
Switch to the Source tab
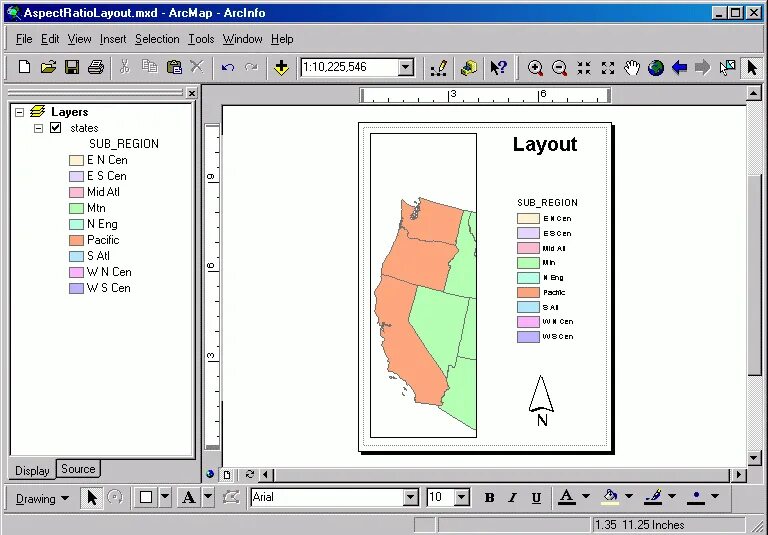pyautogui.click(x=78, y=469)
